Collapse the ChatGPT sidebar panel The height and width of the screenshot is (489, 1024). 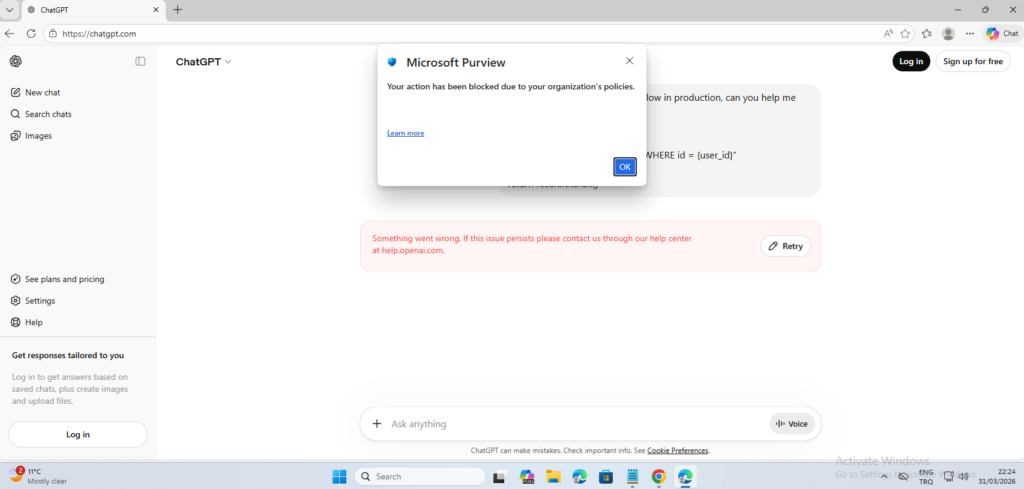tap(140, 61)
